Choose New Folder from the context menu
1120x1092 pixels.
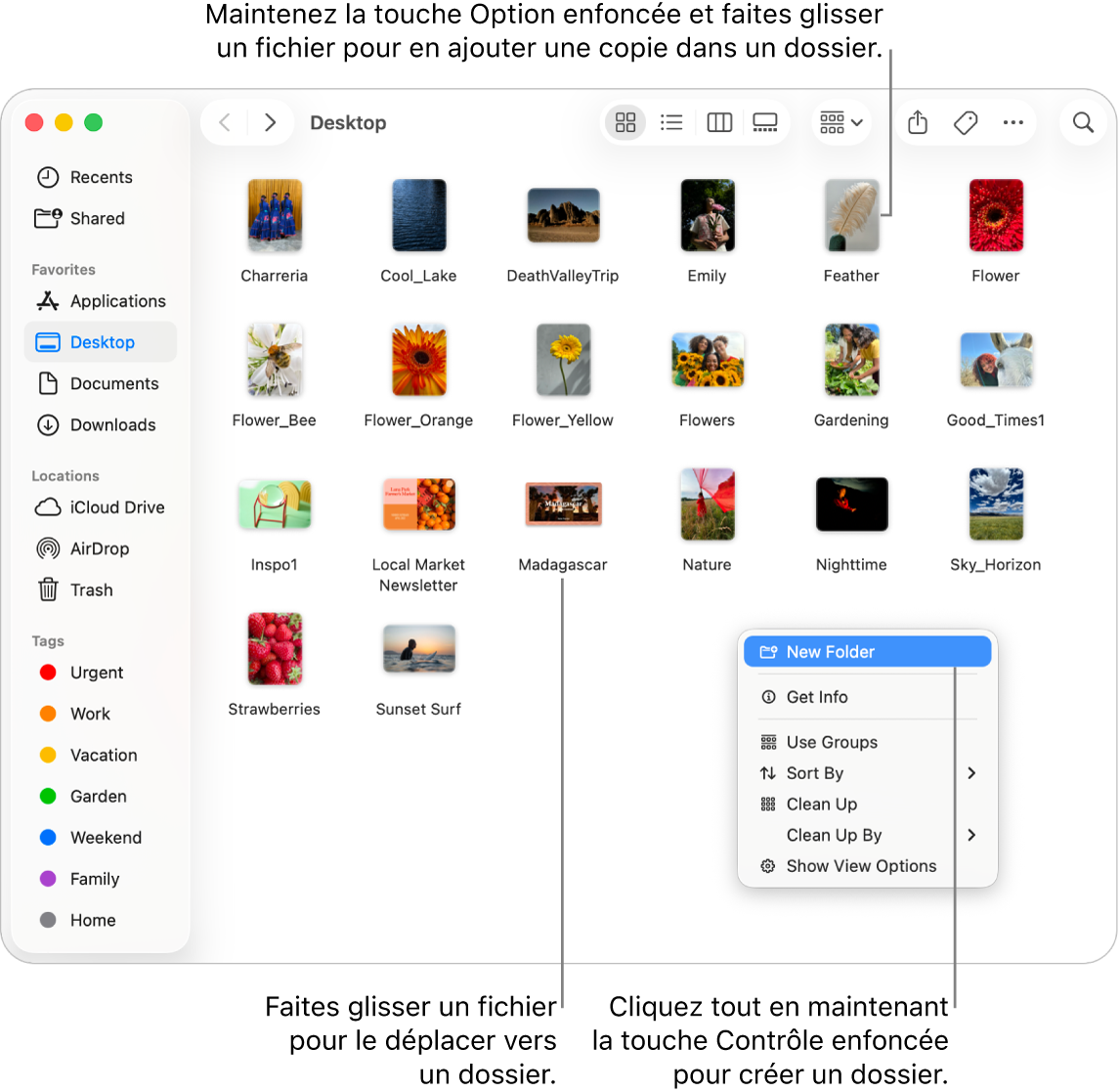pos(831,651)
